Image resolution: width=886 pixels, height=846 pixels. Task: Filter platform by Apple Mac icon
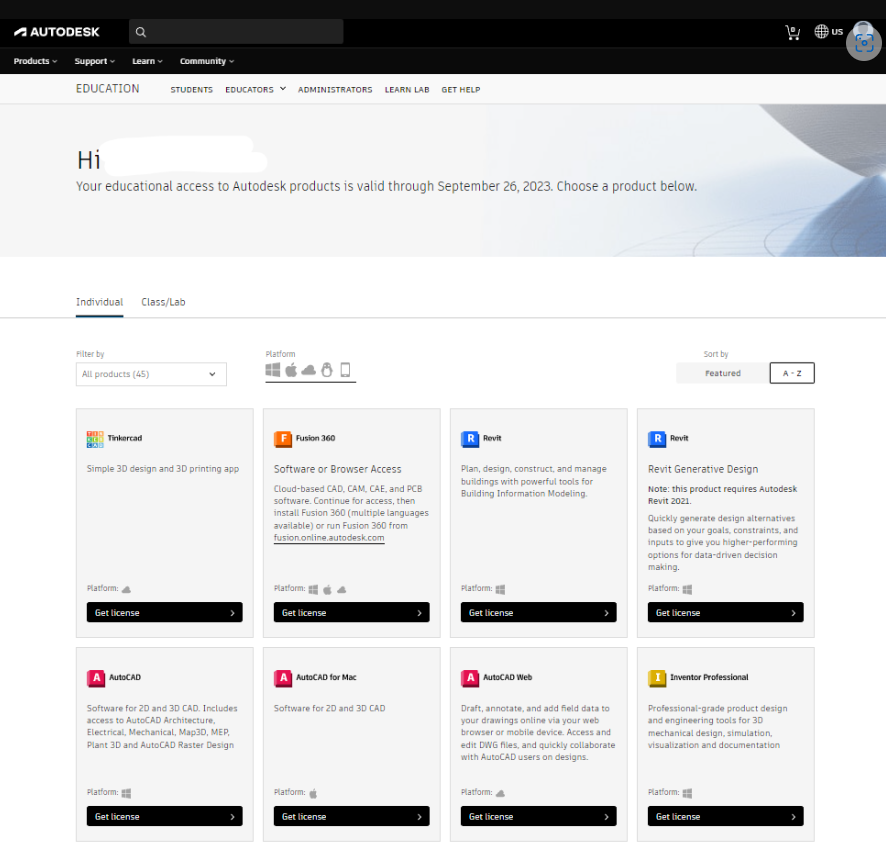(x=291, y=370)
